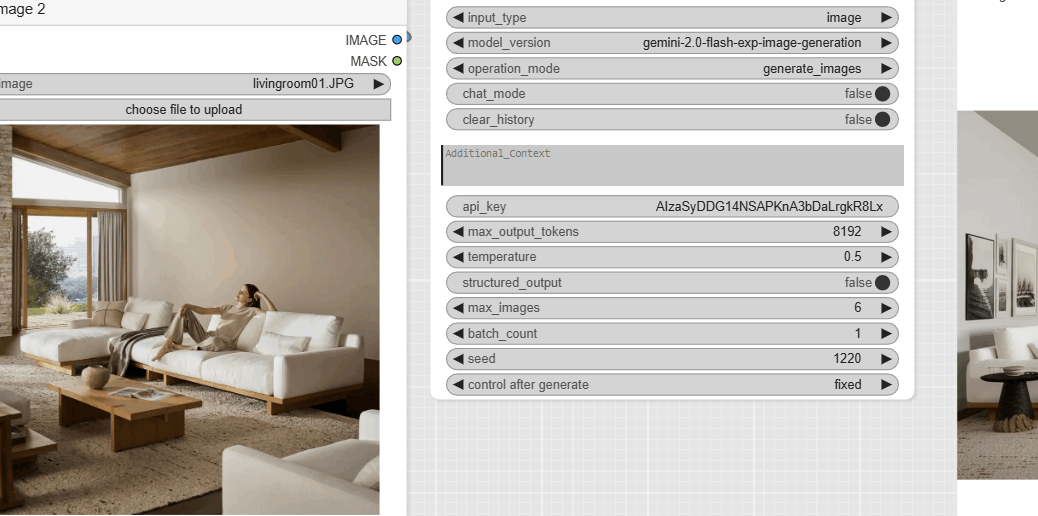
Task: Click the batch_count value 1
Action: point(858,334)
